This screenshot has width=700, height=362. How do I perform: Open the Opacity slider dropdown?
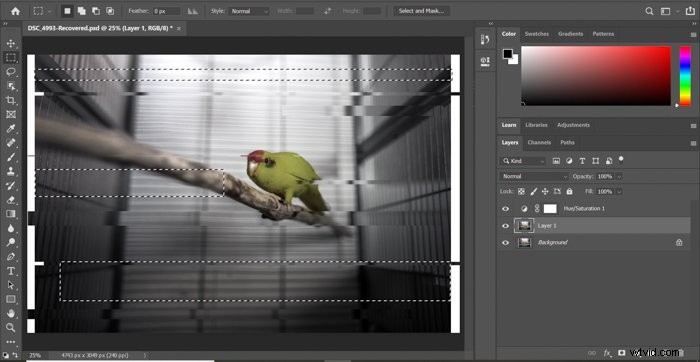[619, 176]
